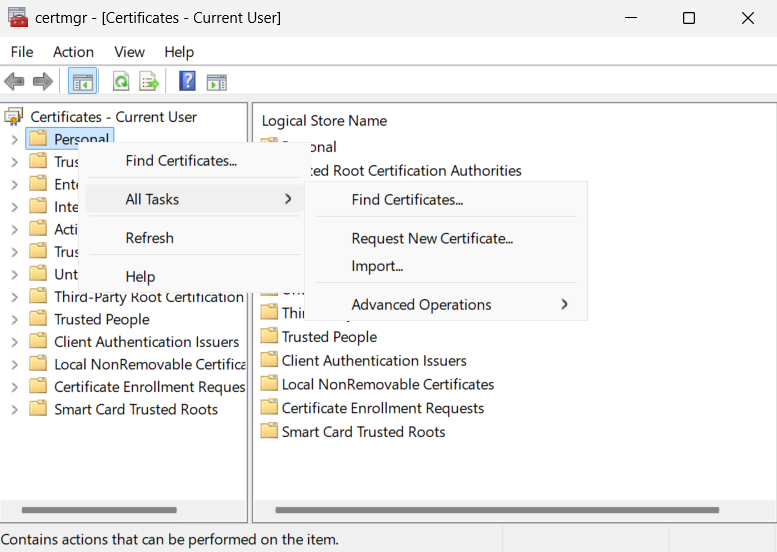
Task: Toggle the Show/Hide Action Pane icon
Action: point(217,82)
